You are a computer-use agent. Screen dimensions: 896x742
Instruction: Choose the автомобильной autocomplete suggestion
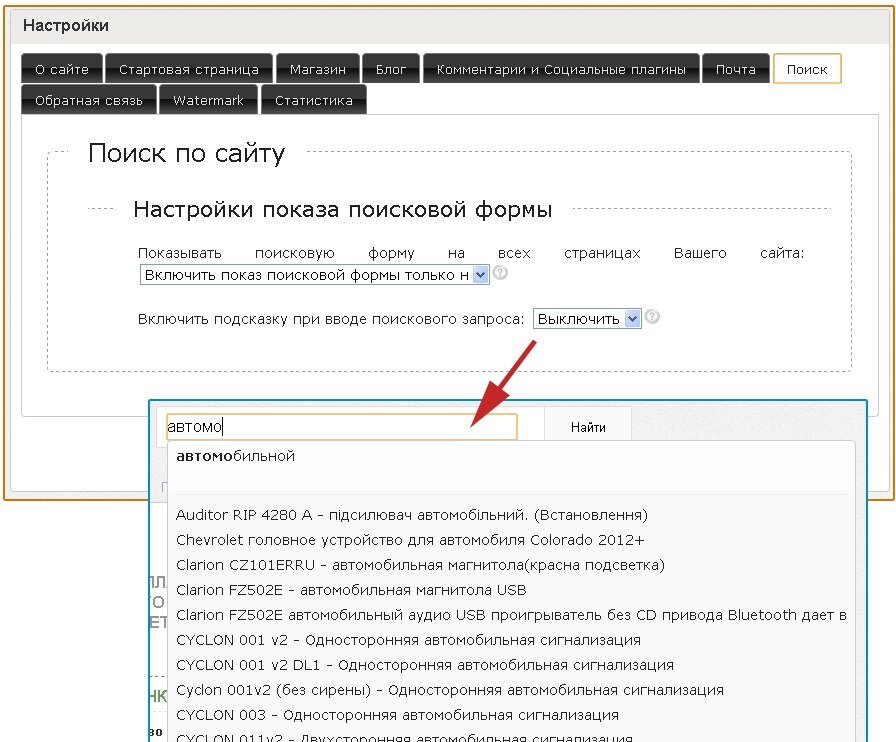point(236,456)
